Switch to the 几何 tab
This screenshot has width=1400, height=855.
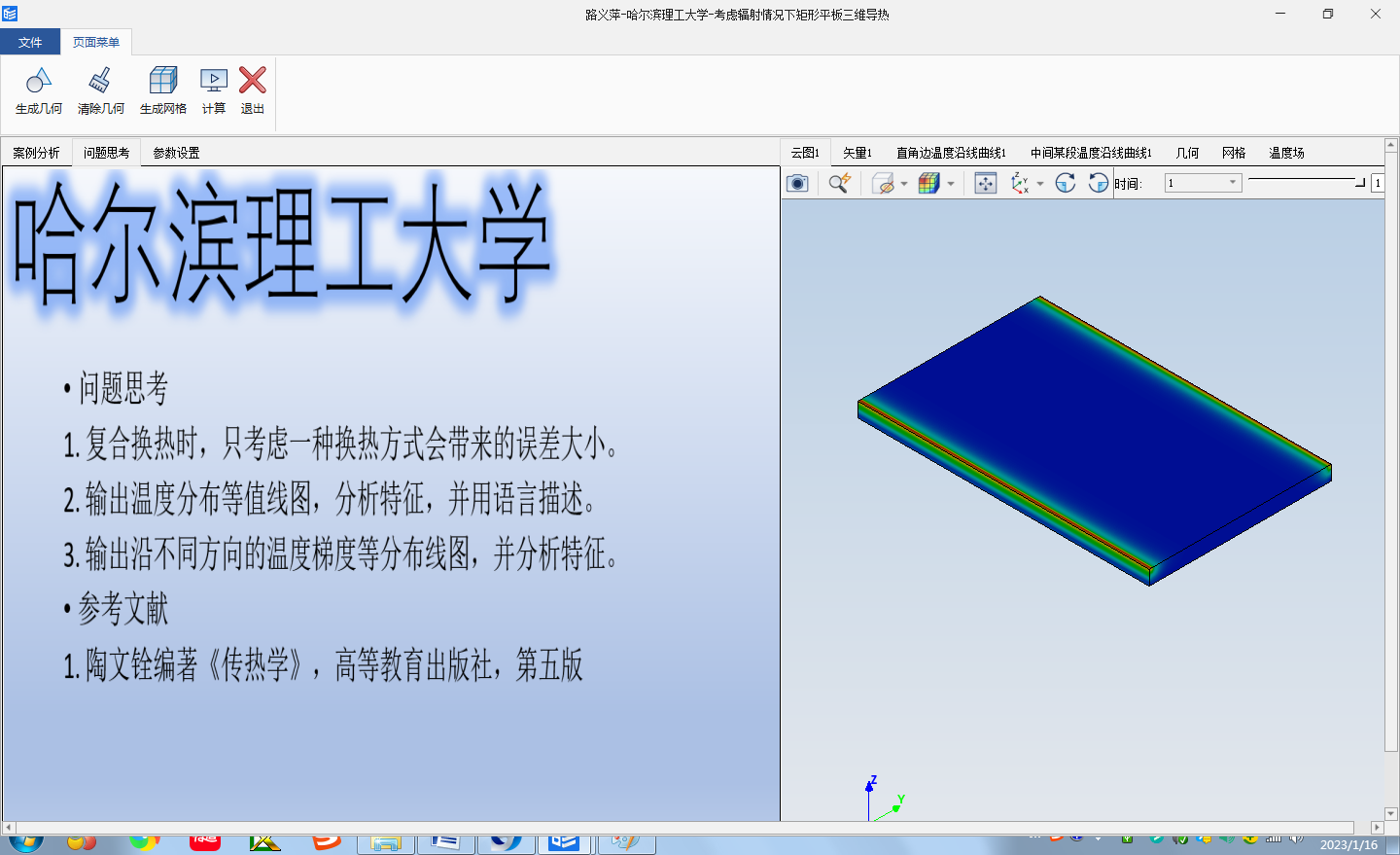pos(1188,153)
